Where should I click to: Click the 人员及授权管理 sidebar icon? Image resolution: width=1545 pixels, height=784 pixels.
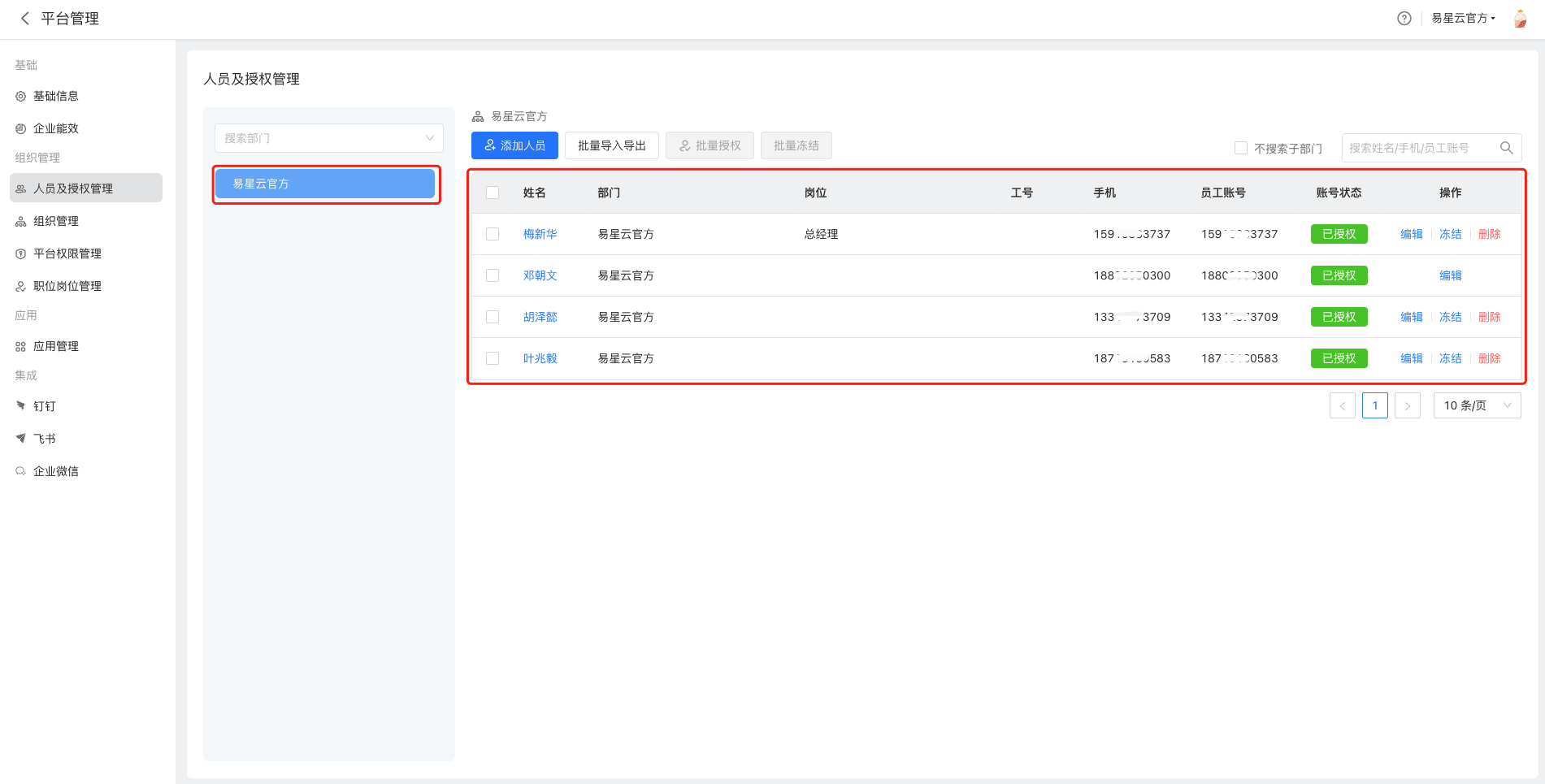click(21, 188)
